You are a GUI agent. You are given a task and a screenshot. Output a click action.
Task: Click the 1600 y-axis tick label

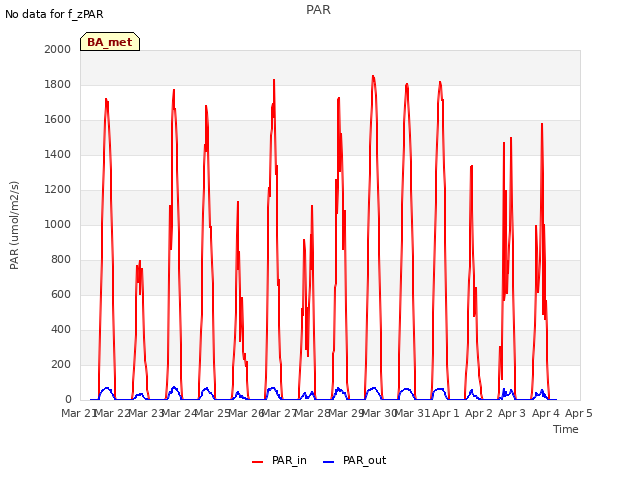[58, 120]
